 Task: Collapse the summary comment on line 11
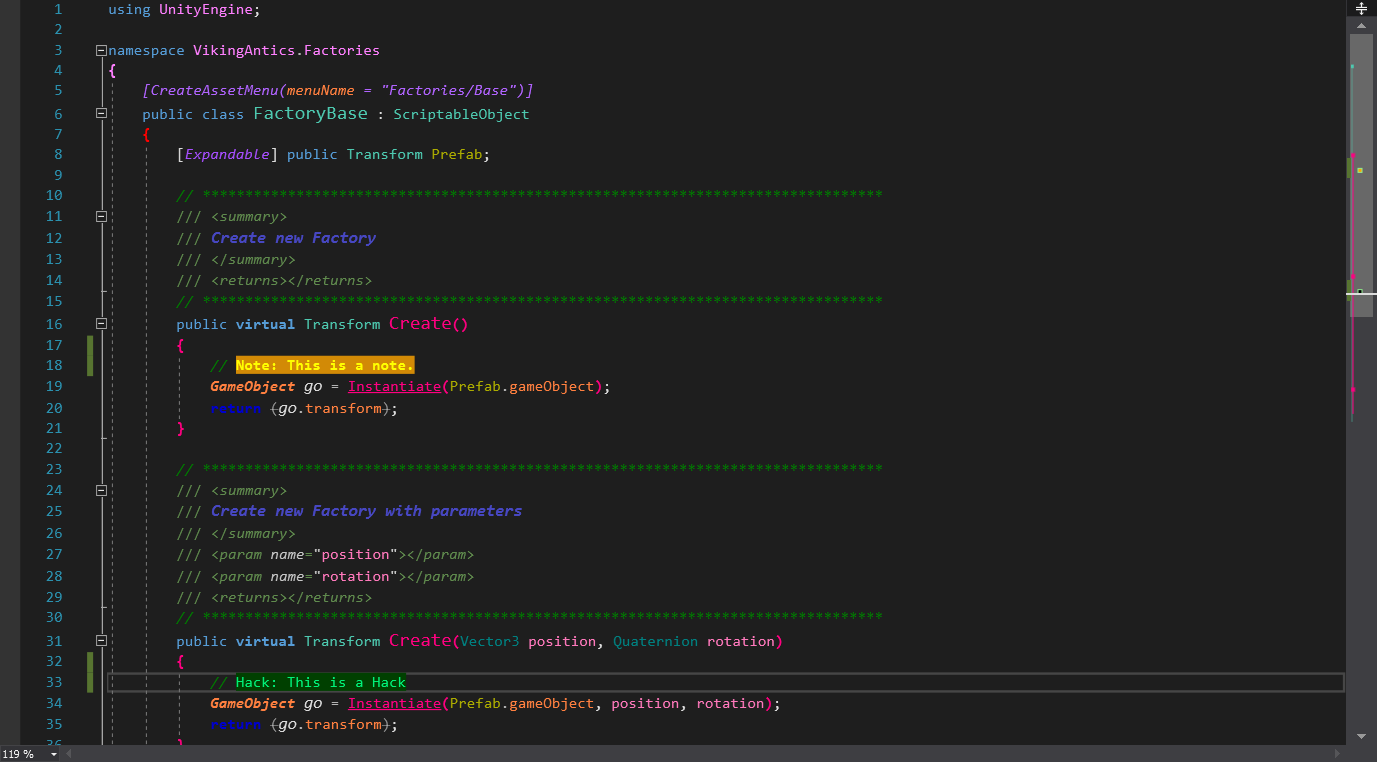point(101,216)
